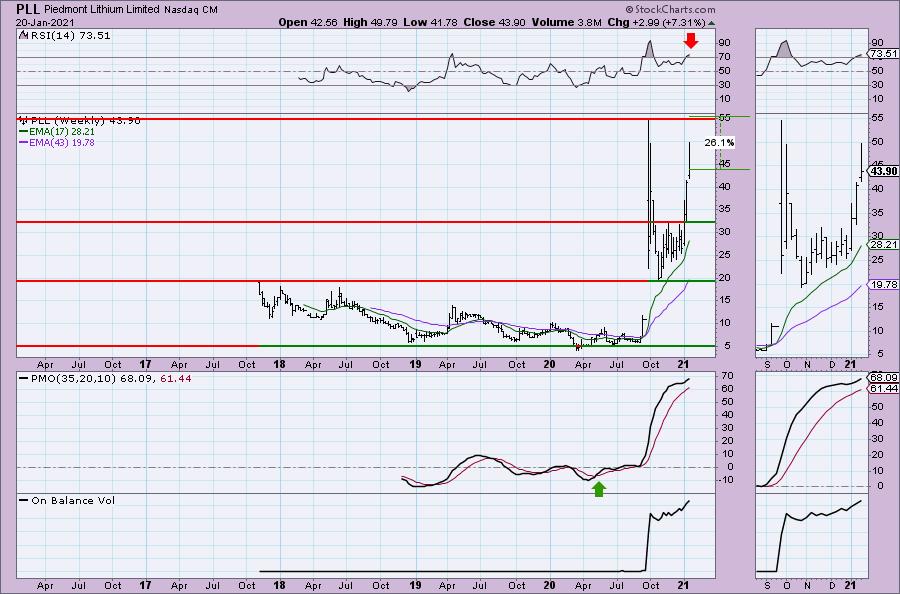The image size is (900, 594).
Task: Click the Chg +2.99 (+7.31%) readout
Action: tap(656, 22)
